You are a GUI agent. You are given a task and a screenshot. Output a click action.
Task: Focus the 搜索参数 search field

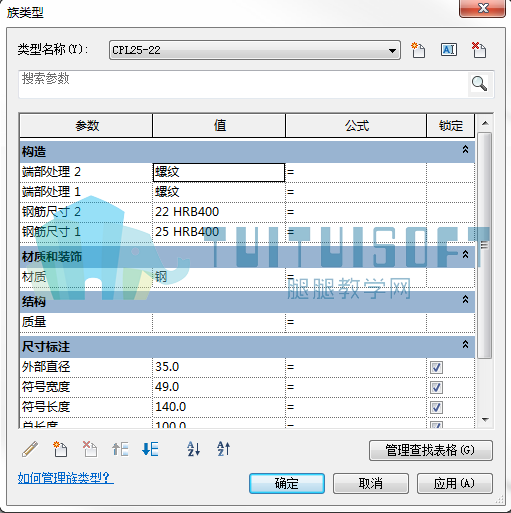point(243,84)
